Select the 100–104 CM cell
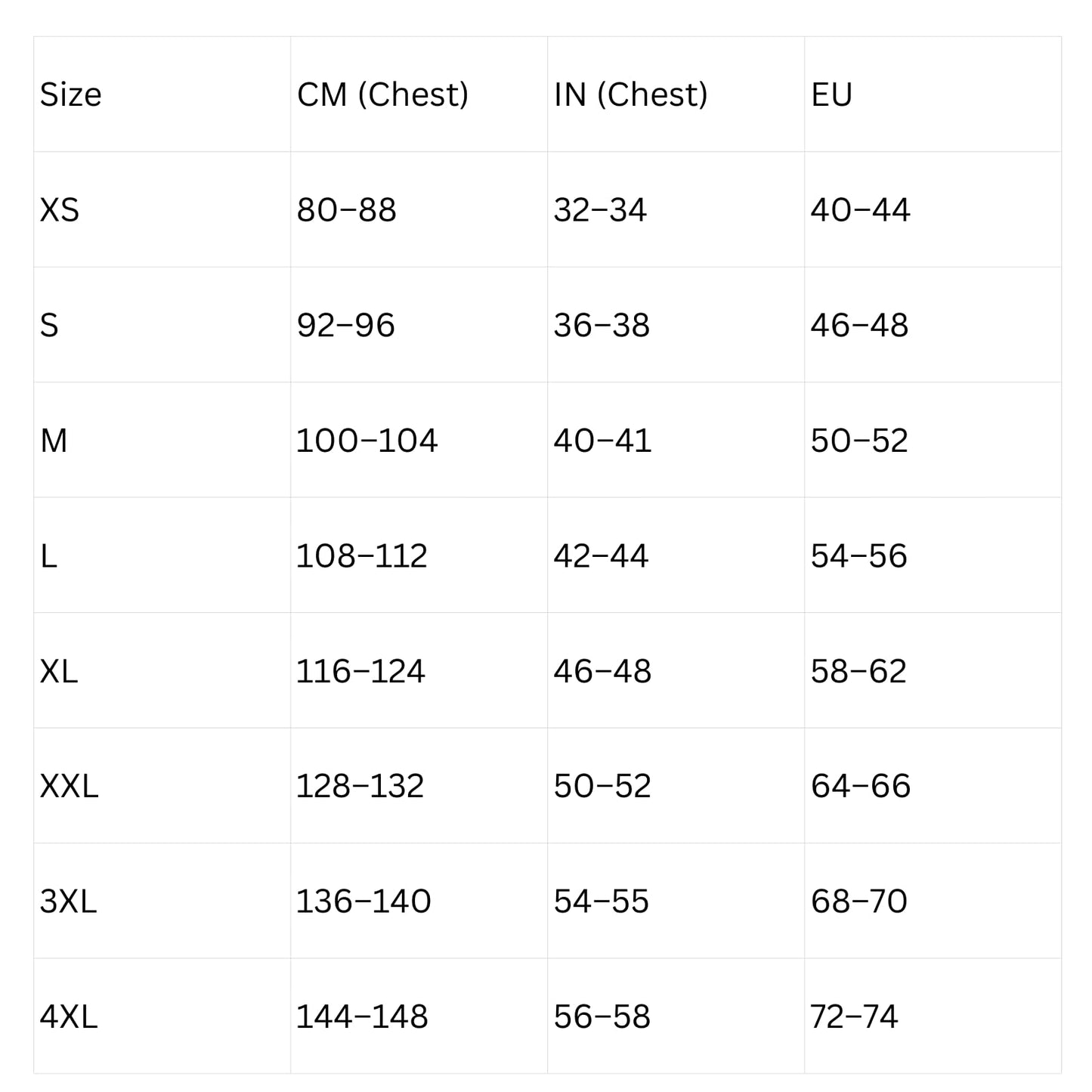Image resolution: width=1092 pixels, height=1092 pixels. (x=367, y=441)
